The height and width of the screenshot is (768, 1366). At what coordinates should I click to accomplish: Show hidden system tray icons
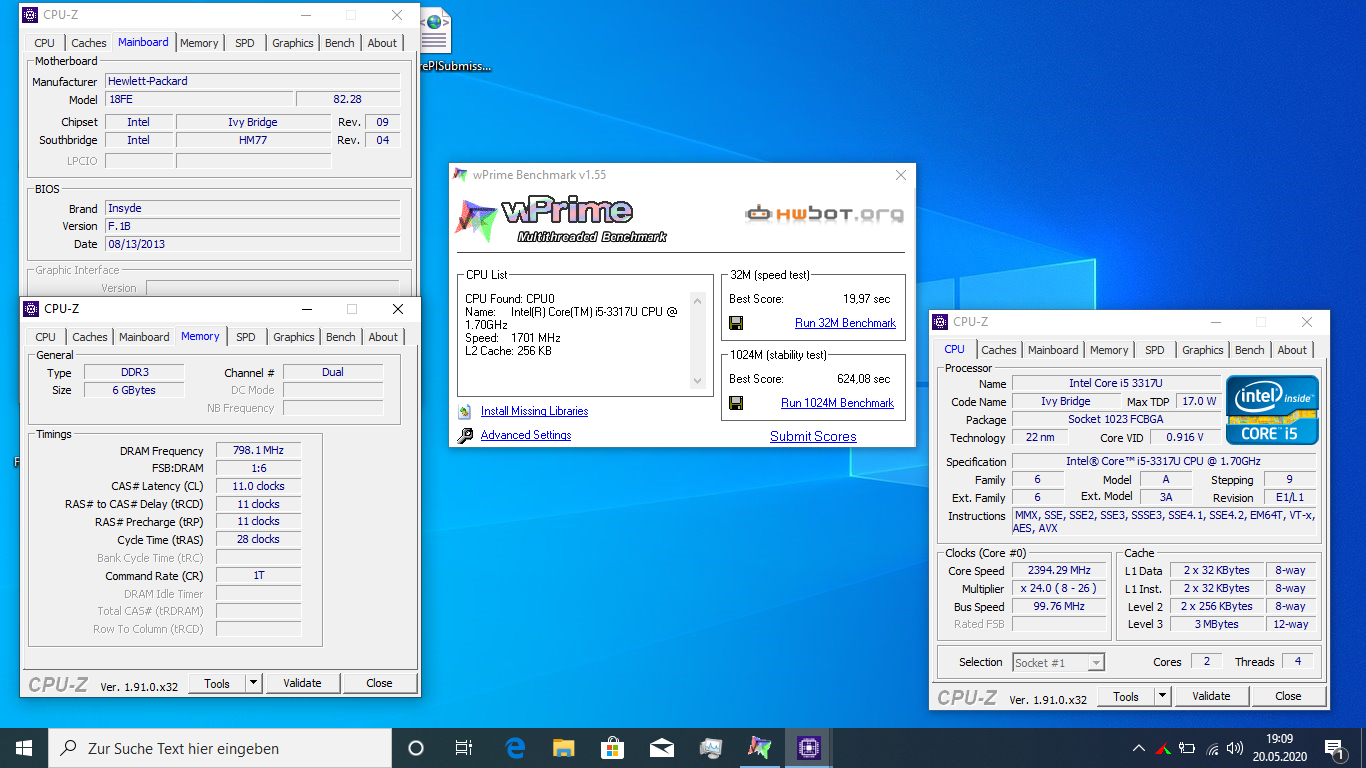pos(1138,748)
